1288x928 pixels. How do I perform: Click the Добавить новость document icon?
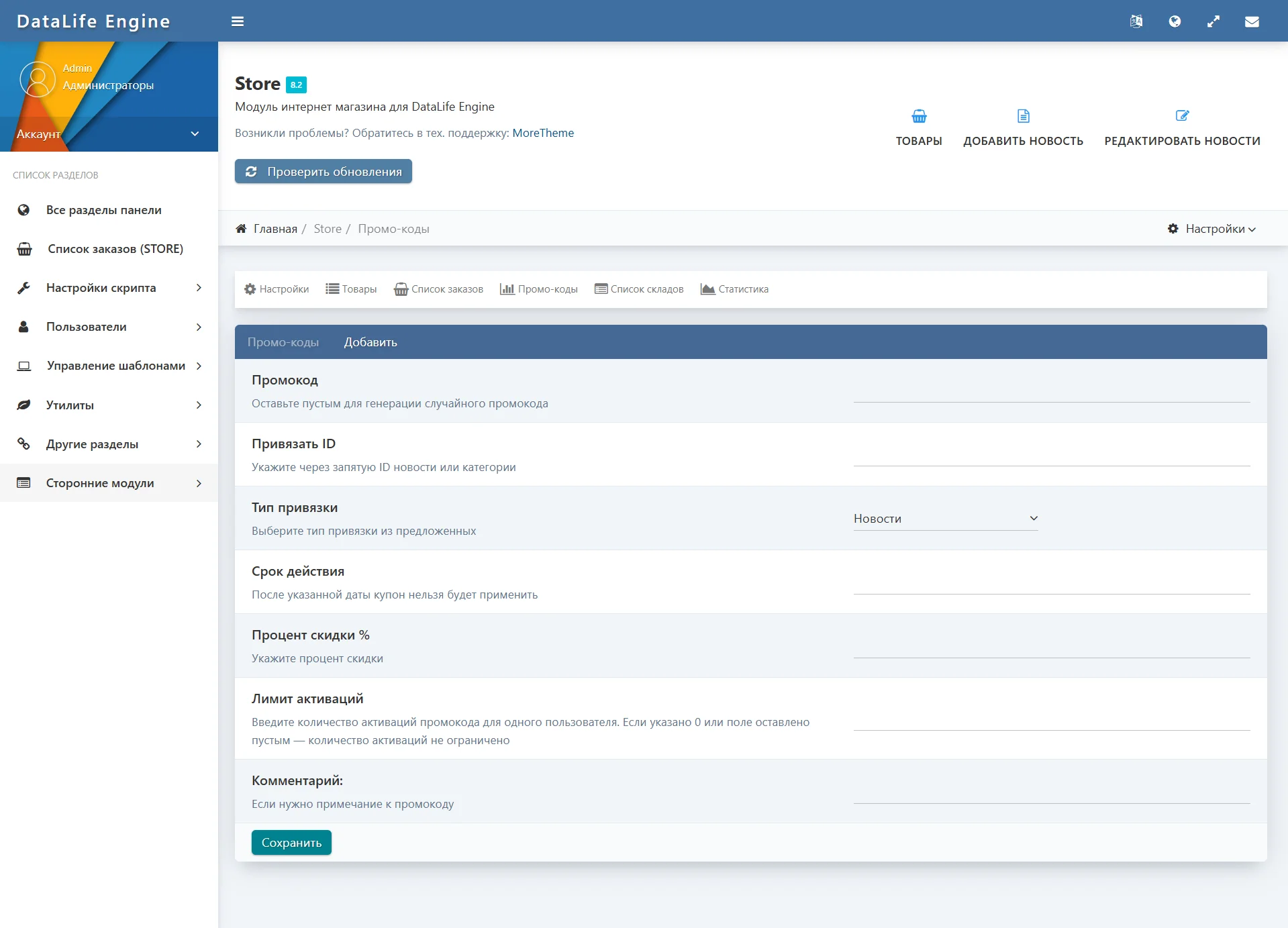click(x=1023, y=117)
